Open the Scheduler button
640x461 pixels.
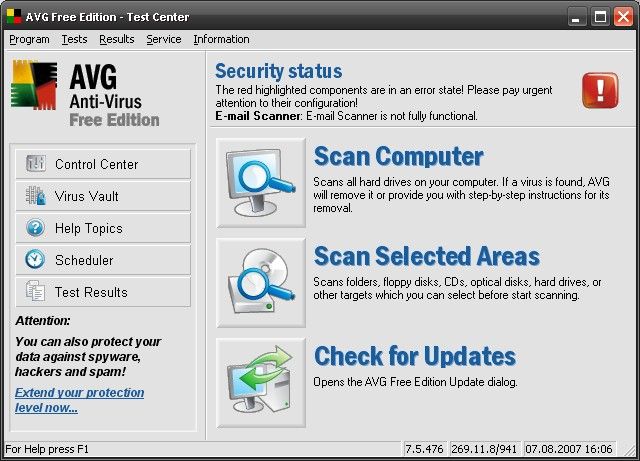coord(103,259)
